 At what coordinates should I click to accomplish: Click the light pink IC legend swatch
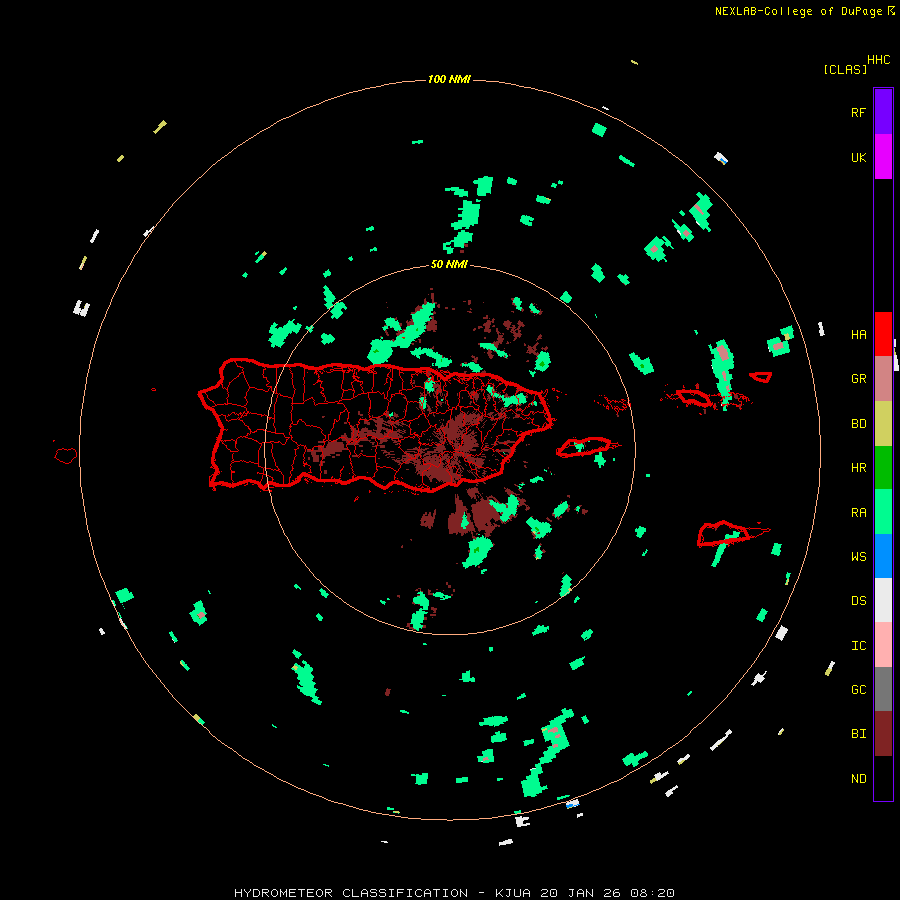coord(883,645)
